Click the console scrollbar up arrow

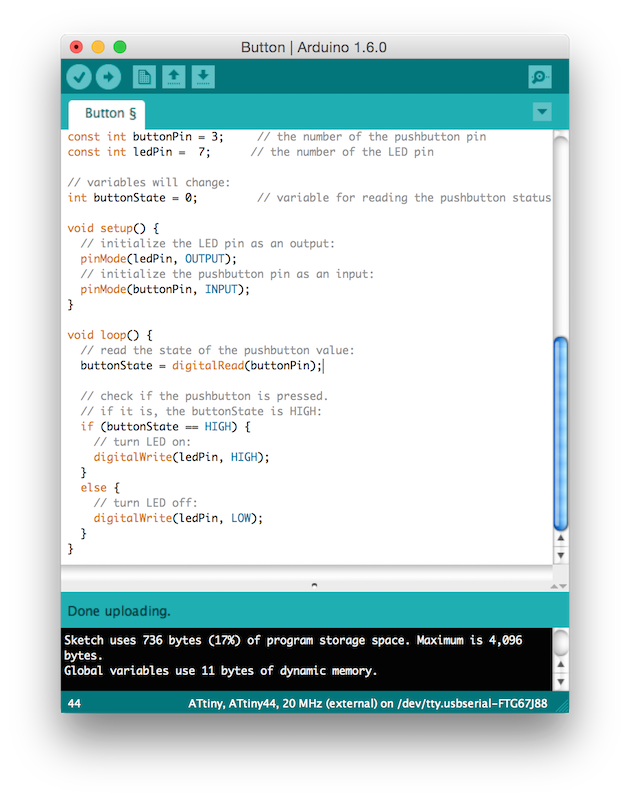[560, 664]
